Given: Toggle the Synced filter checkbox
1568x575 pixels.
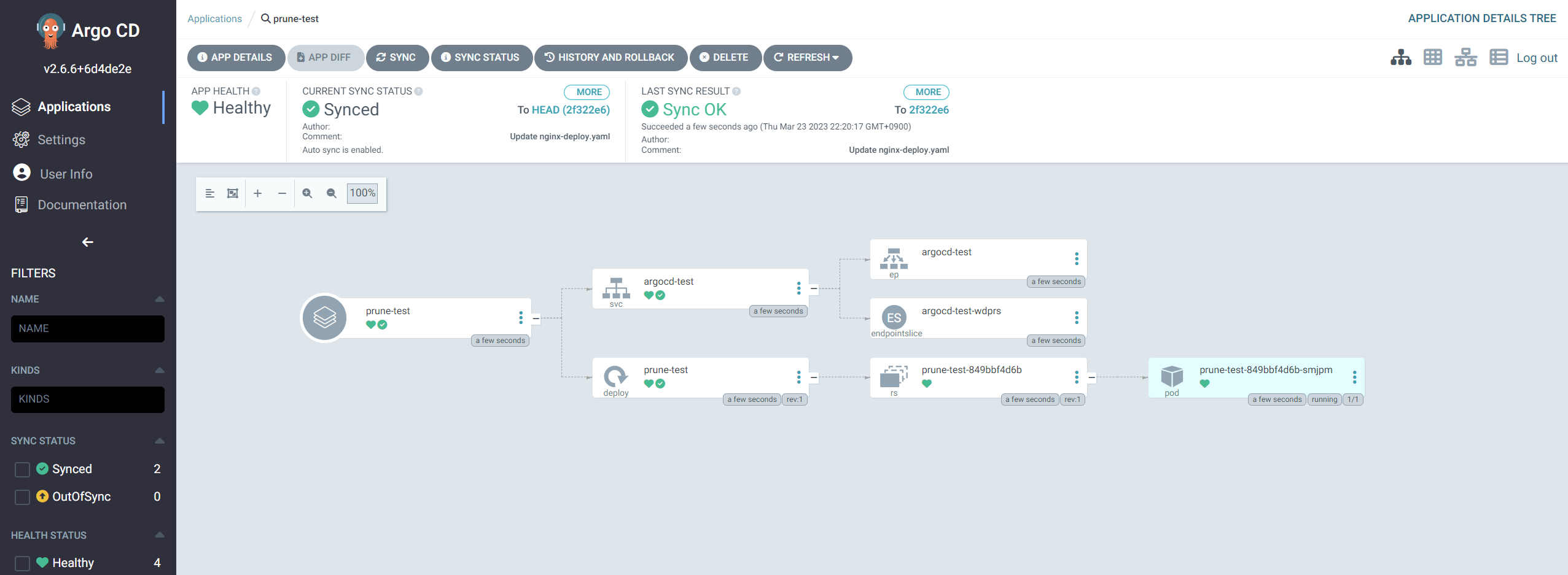Looking at the screenshot, I should pyautogui.click(x=22, y=469).
